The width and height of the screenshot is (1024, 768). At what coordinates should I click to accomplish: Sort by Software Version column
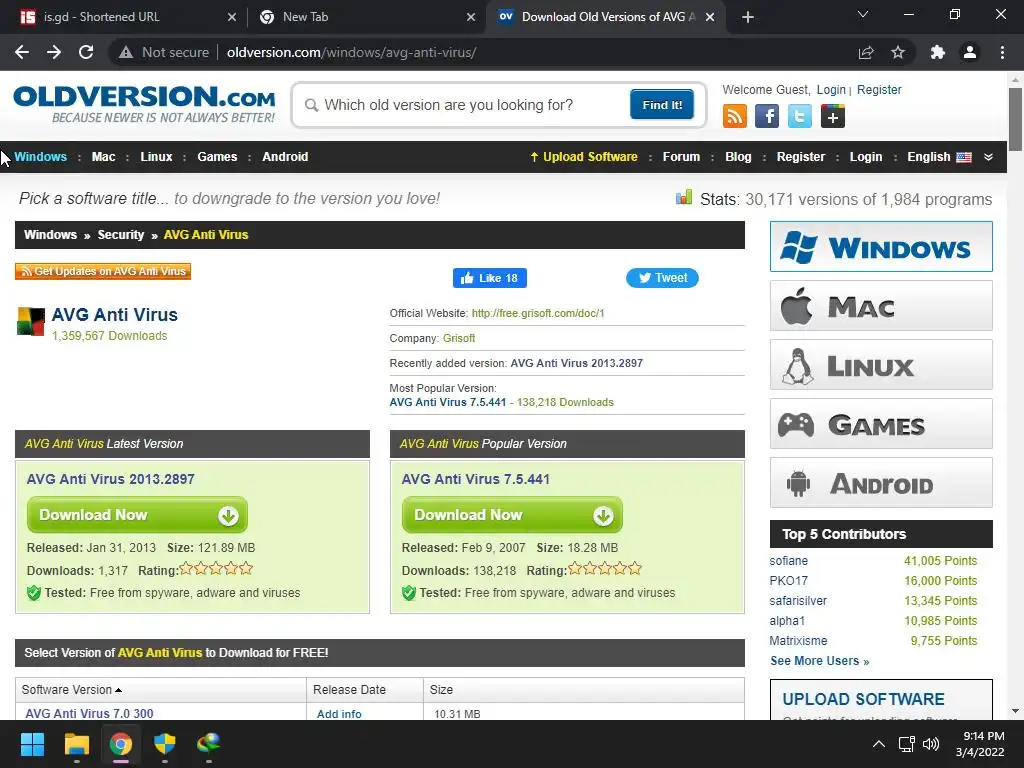click(x=72, y=690)
